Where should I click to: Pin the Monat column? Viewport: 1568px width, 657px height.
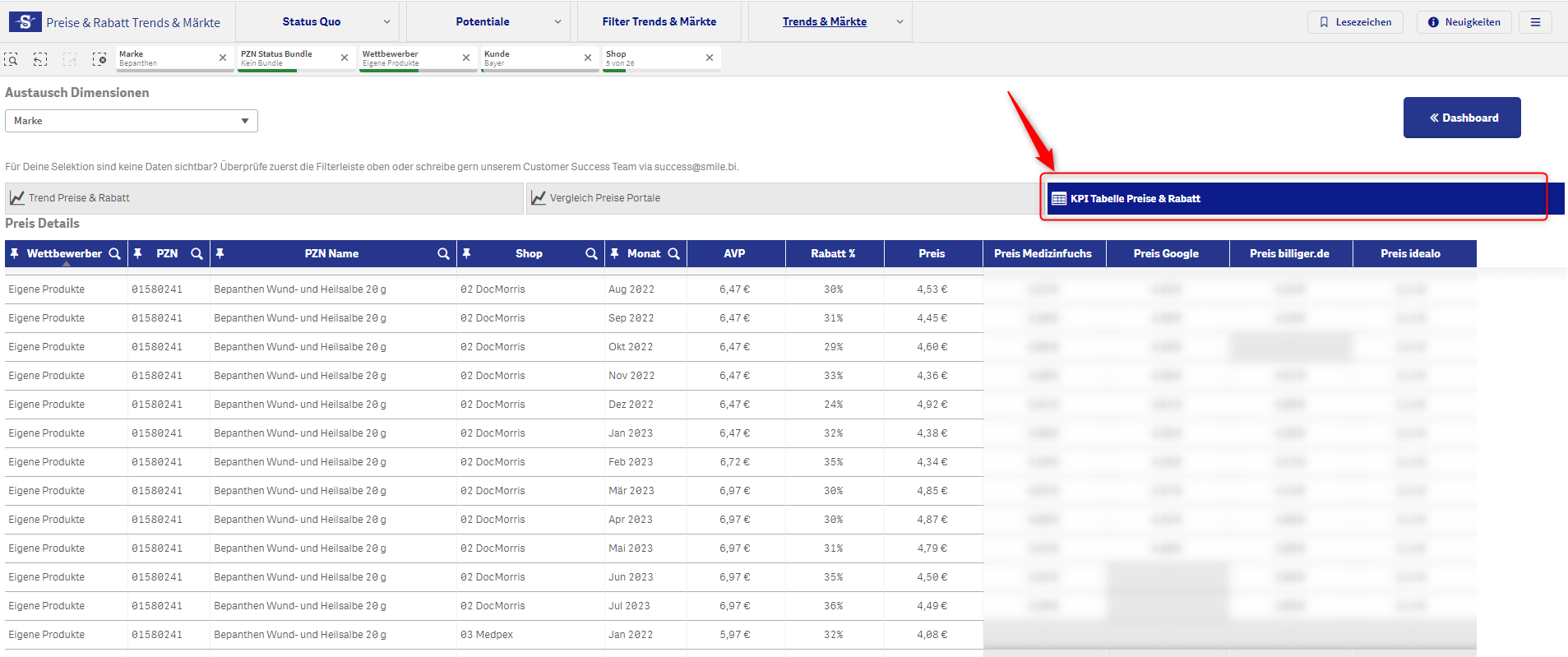coord(614,254)
